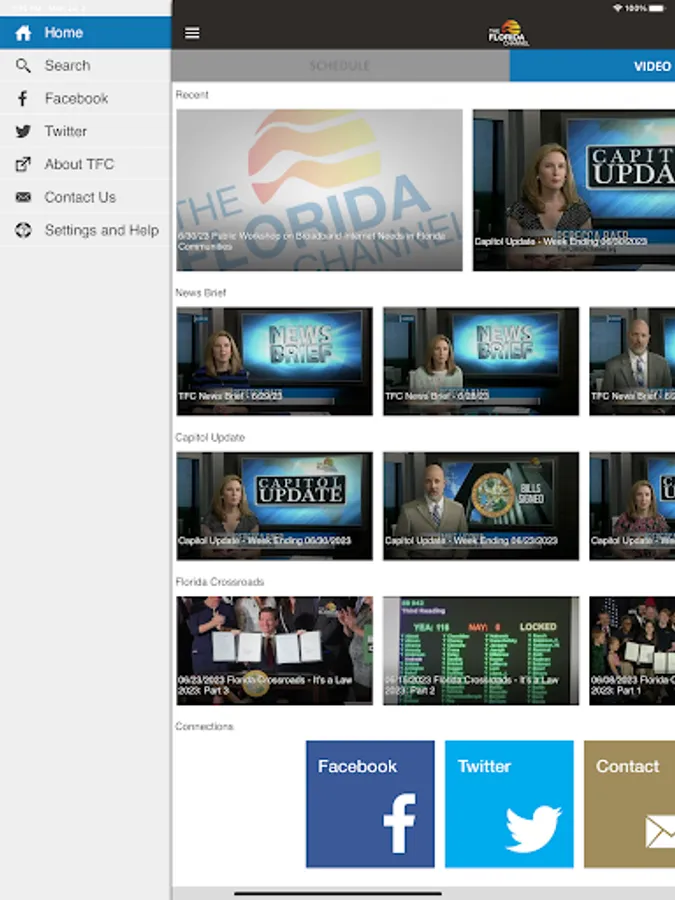Image resolution: width=675 pixels, height=900 pixels.
Task: Click the About TFC external link icon
Action: [23, 164]
